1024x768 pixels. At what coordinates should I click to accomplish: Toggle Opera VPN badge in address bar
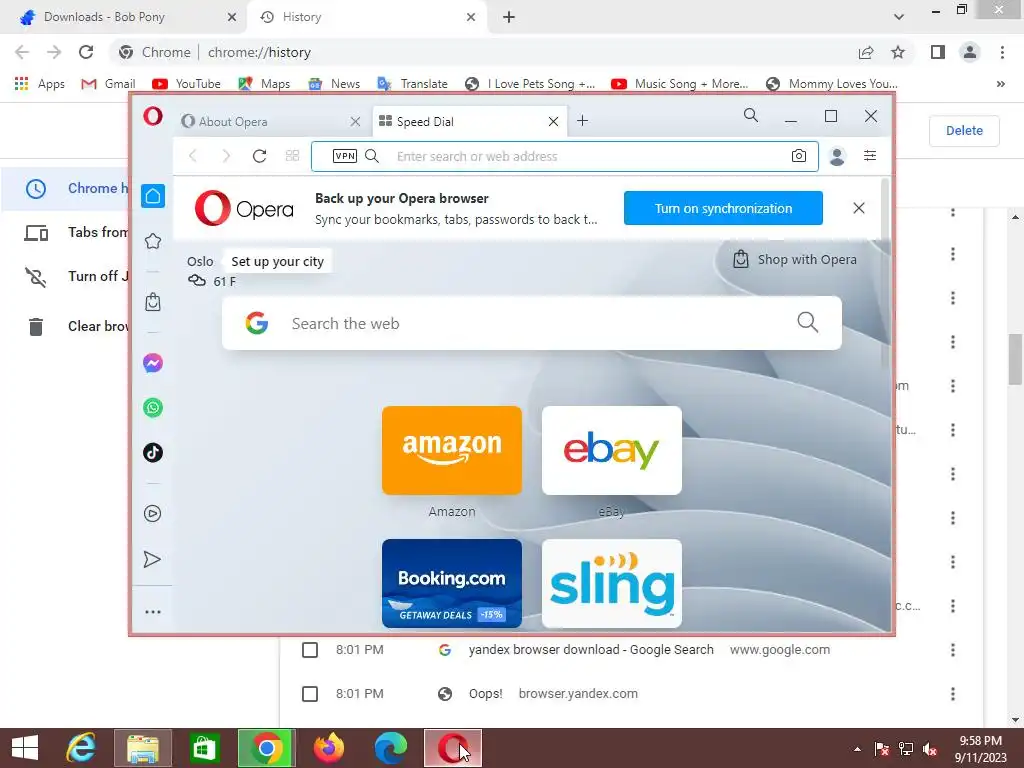pos(345,155)
